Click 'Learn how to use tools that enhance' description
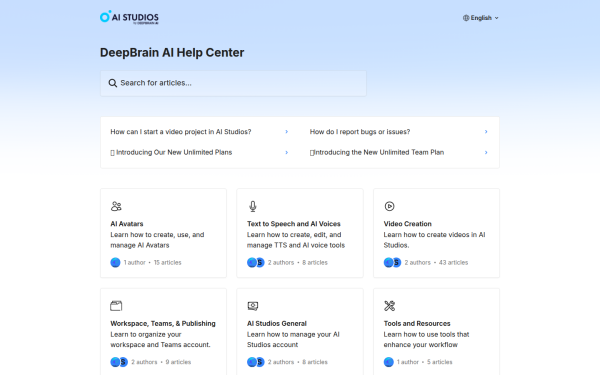 426,339
